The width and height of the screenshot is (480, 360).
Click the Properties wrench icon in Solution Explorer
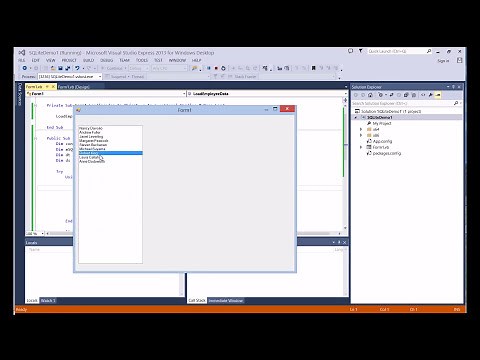coord(431,95)
